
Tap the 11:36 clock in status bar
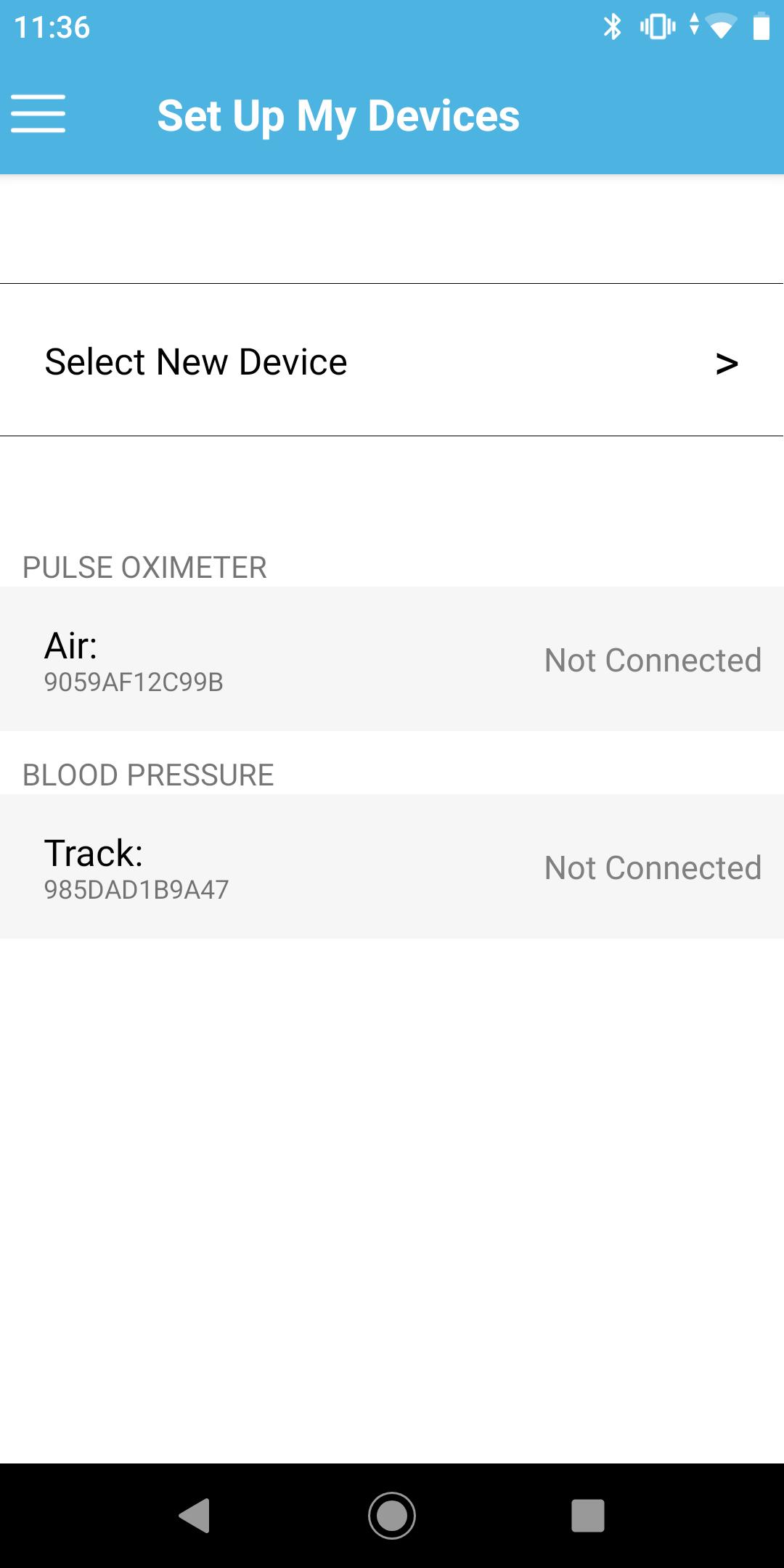52,28
